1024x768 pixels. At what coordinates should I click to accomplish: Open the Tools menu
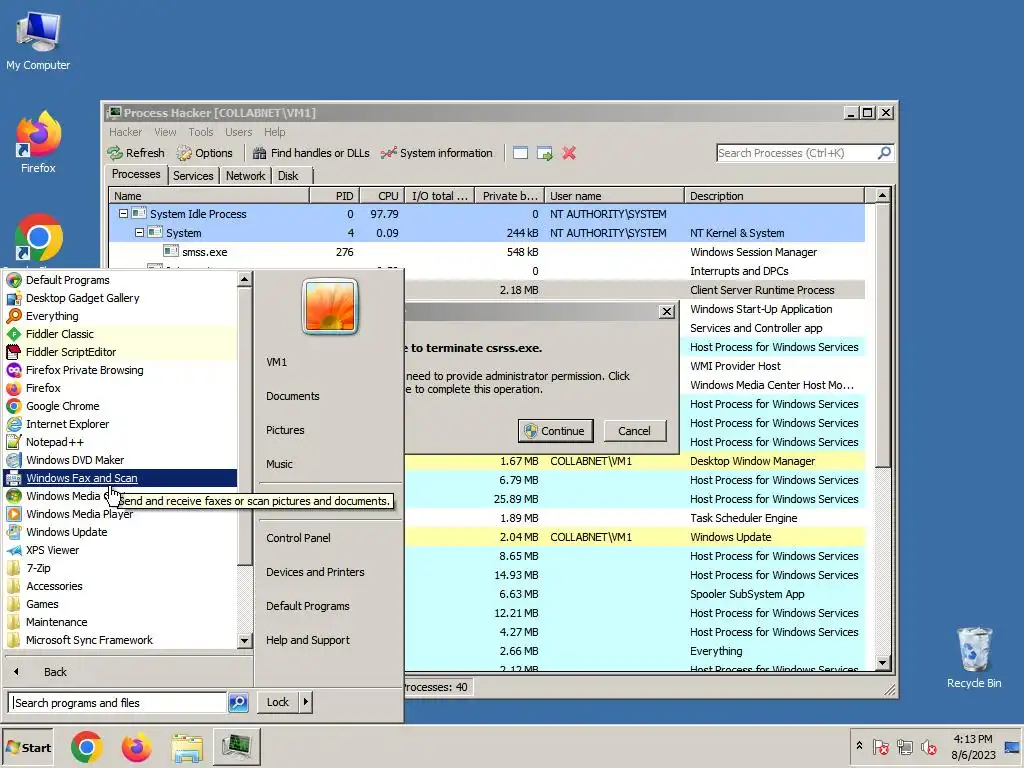[200, 132]
